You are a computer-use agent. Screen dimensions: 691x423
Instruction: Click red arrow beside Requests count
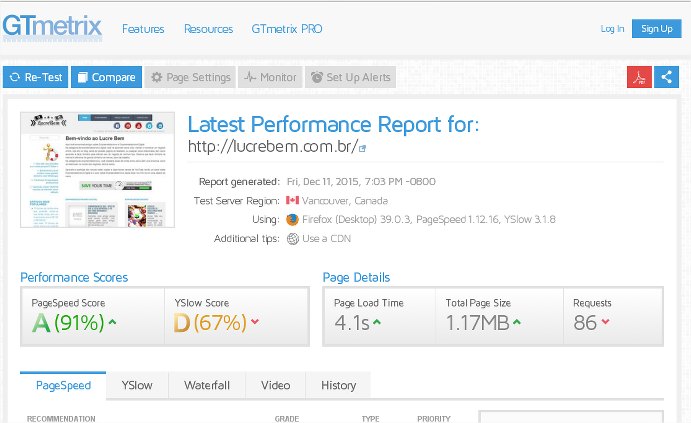coord(606,322)
